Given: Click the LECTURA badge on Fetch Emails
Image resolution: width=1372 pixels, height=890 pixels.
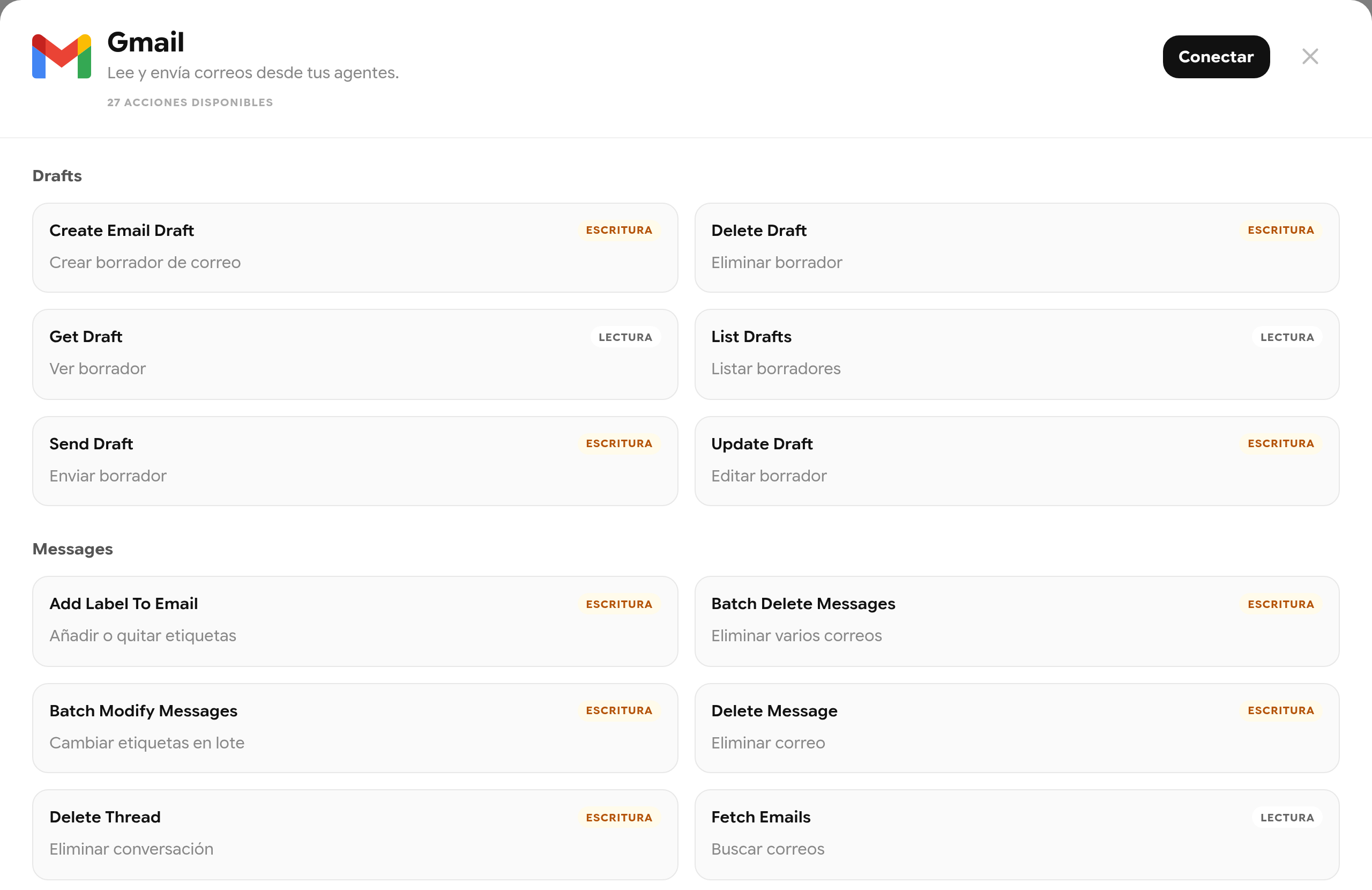Looking at the screenshot, I should (x=1287, y=817).
